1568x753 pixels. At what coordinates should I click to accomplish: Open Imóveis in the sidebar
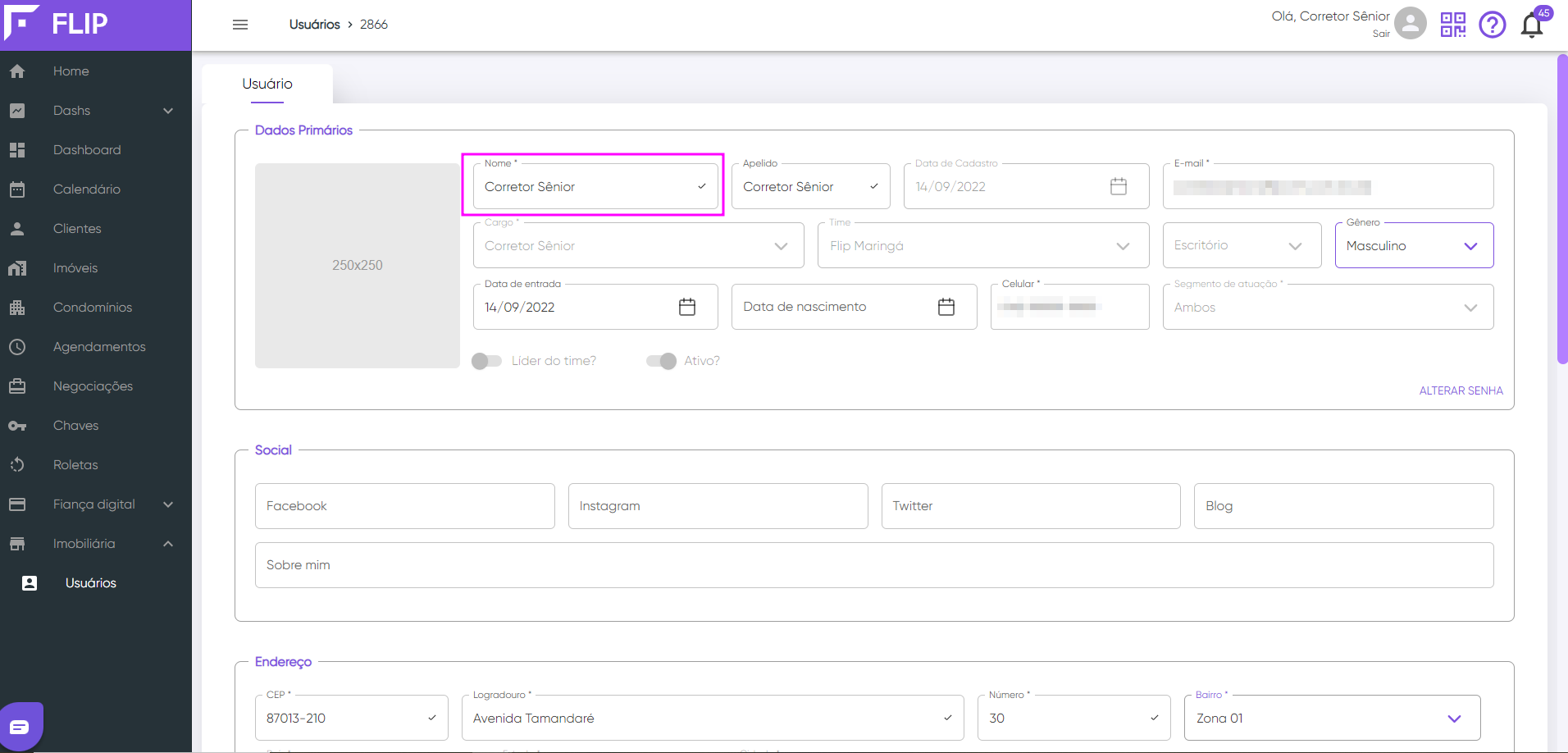75,268
